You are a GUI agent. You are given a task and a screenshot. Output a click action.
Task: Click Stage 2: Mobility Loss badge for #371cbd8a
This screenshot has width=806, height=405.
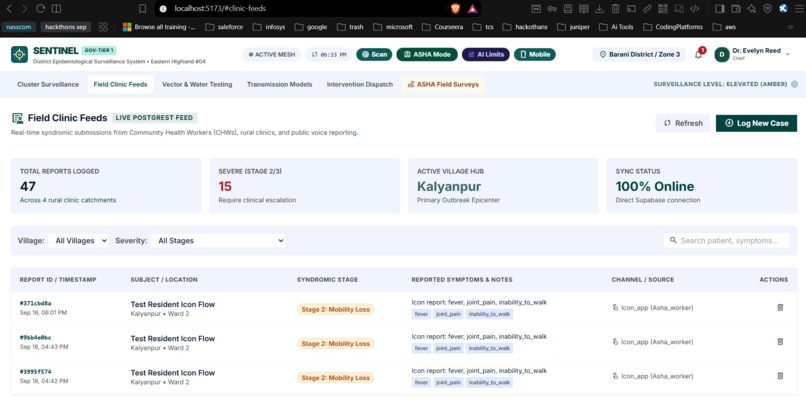pyautogui.click(x=336, y=309)
